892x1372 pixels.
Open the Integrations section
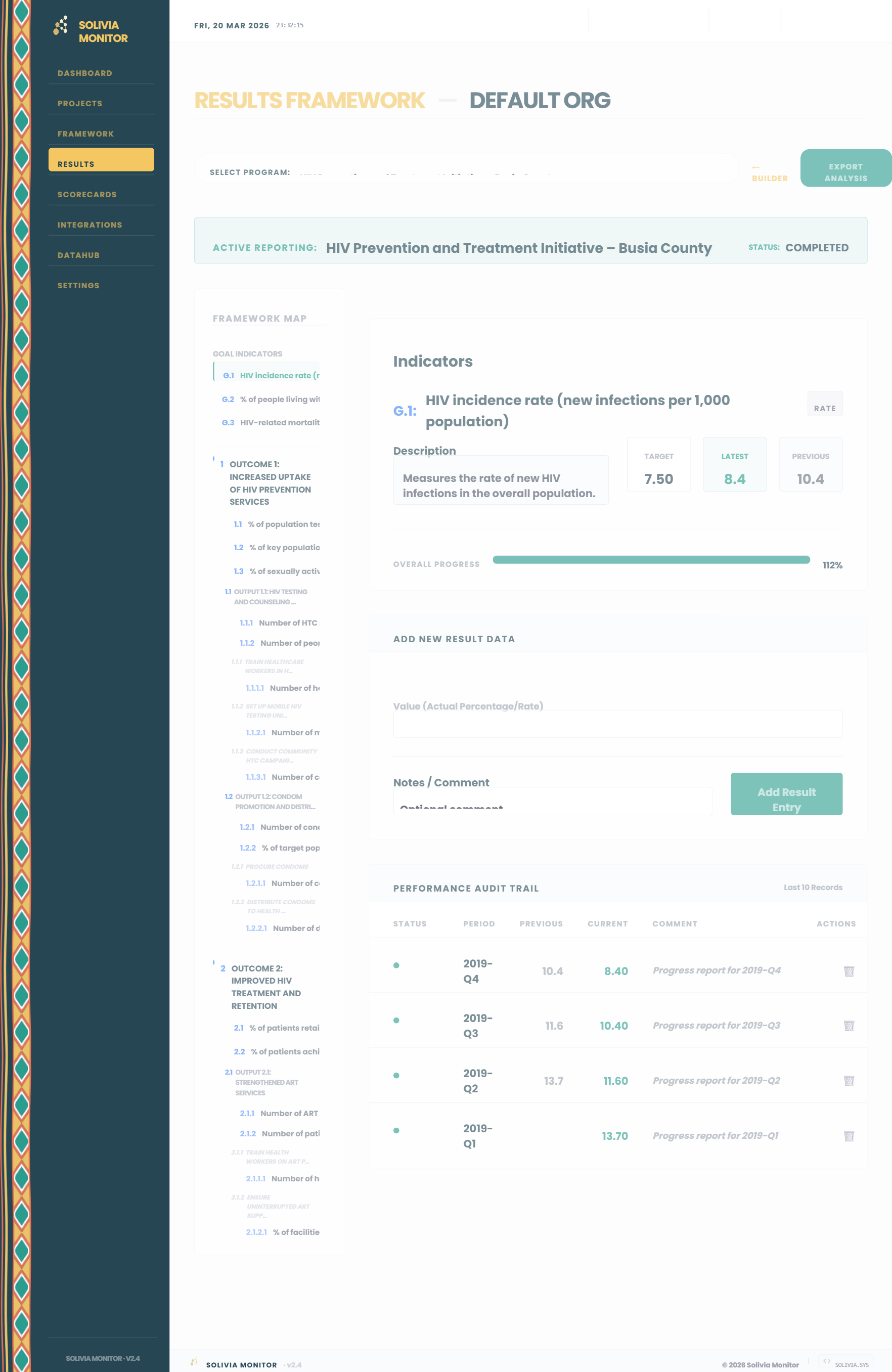90,224
